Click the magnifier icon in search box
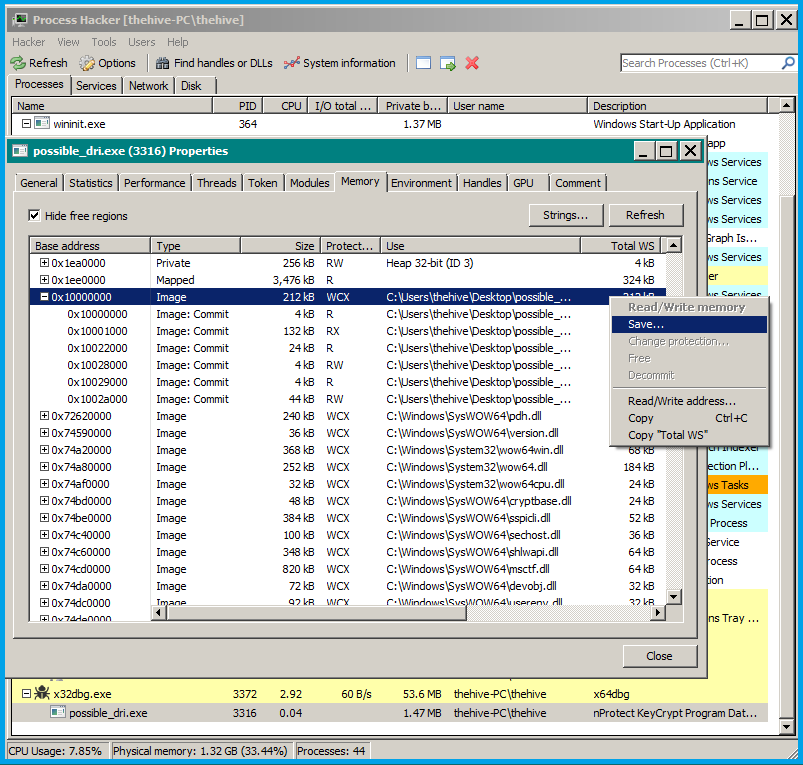Screen dimensions: 803x765 [x=789, y=63]
